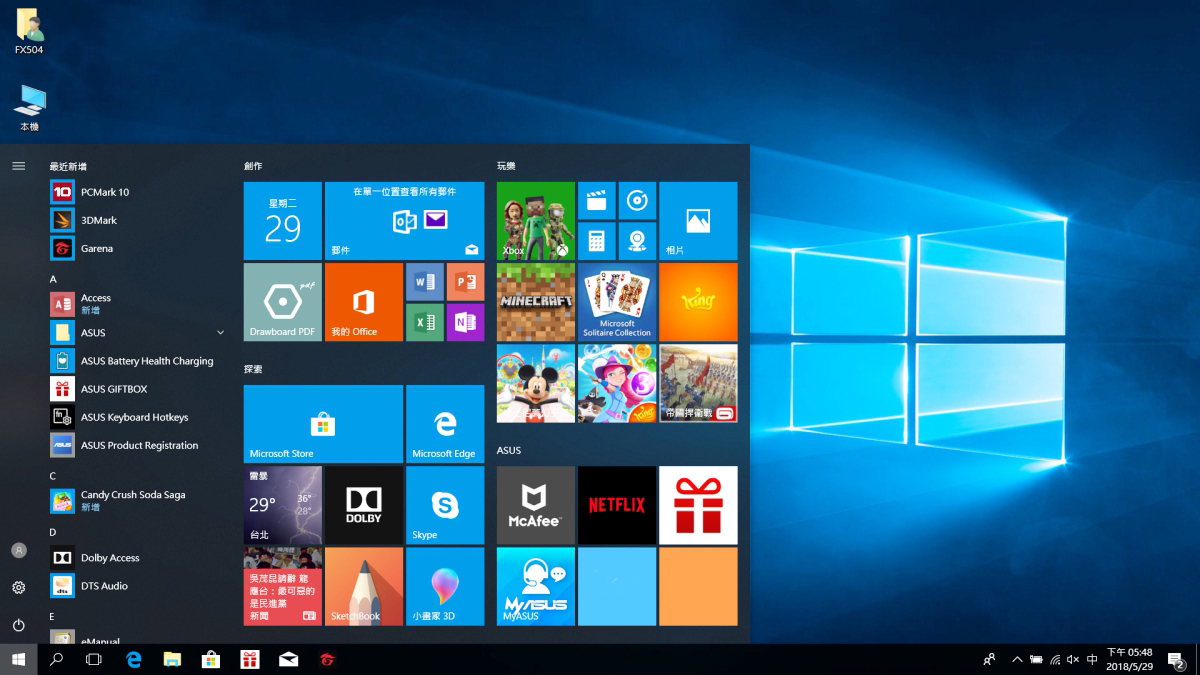Select the FX504 desktop folder
Screen dimensions: 1200x675
pos(29,31)
